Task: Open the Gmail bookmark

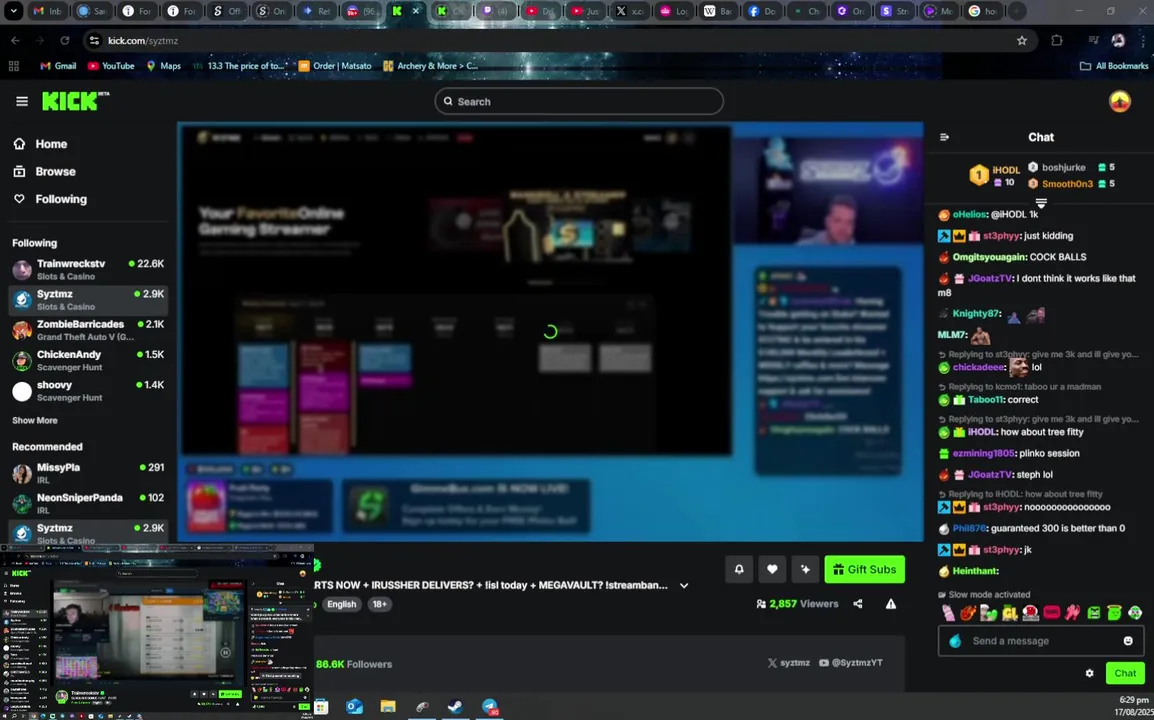Action: pyautogui.click(x=57, y=66)
